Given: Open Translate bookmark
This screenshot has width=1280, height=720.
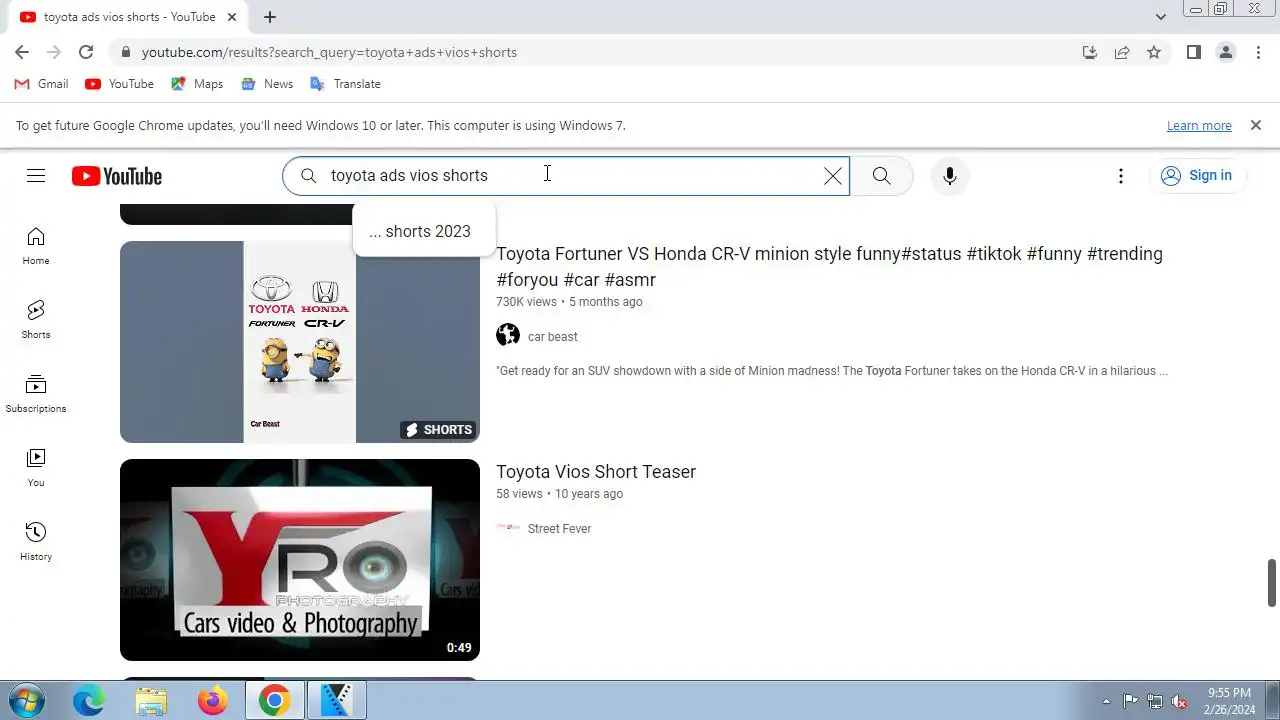Looking at the screenshot, I should click(x=345, y=84).
